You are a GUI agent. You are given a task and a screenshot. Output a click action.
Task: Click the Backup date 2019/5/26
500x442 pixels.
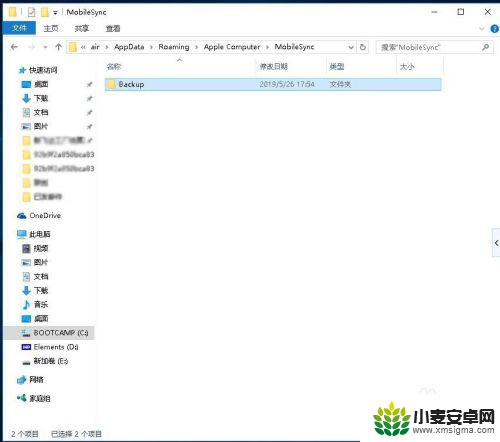tap(287, 84)
